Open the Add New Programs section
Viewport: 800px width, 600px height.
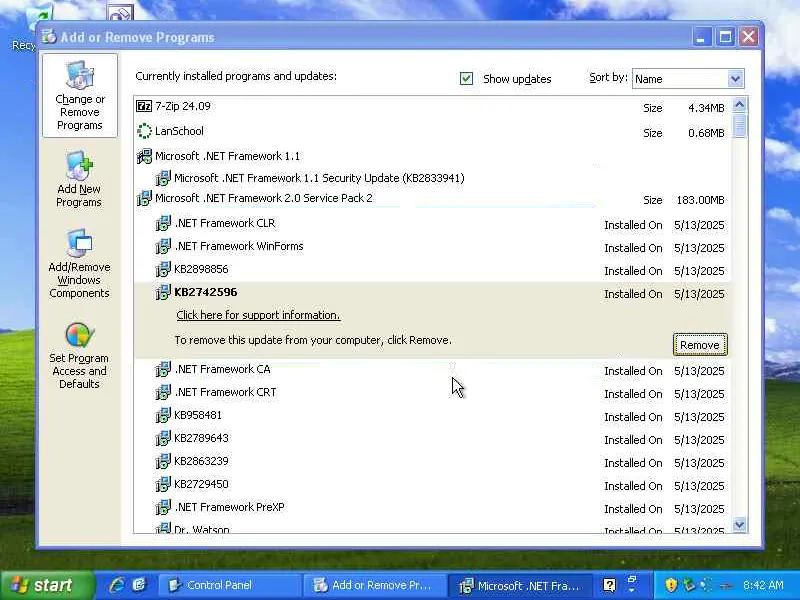click(x=79, y=179)
